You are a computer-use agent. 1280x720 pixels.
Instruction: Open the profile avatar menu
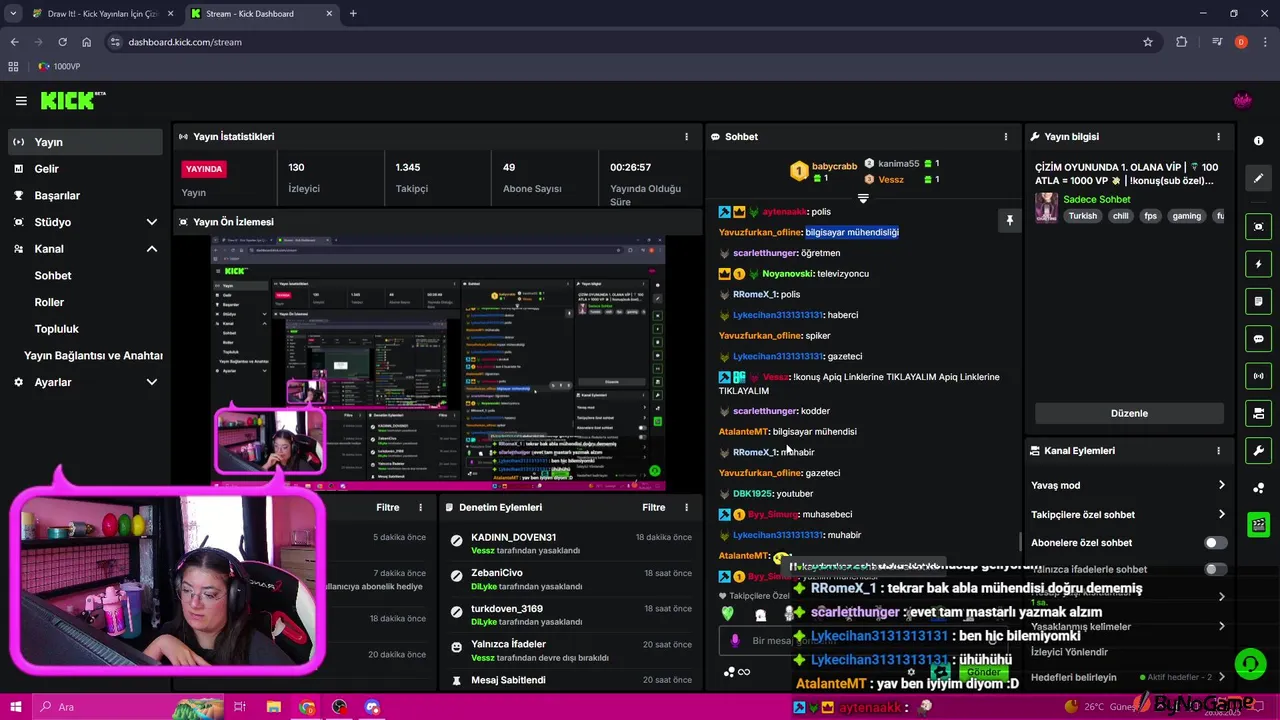(x=1242, y=100)
